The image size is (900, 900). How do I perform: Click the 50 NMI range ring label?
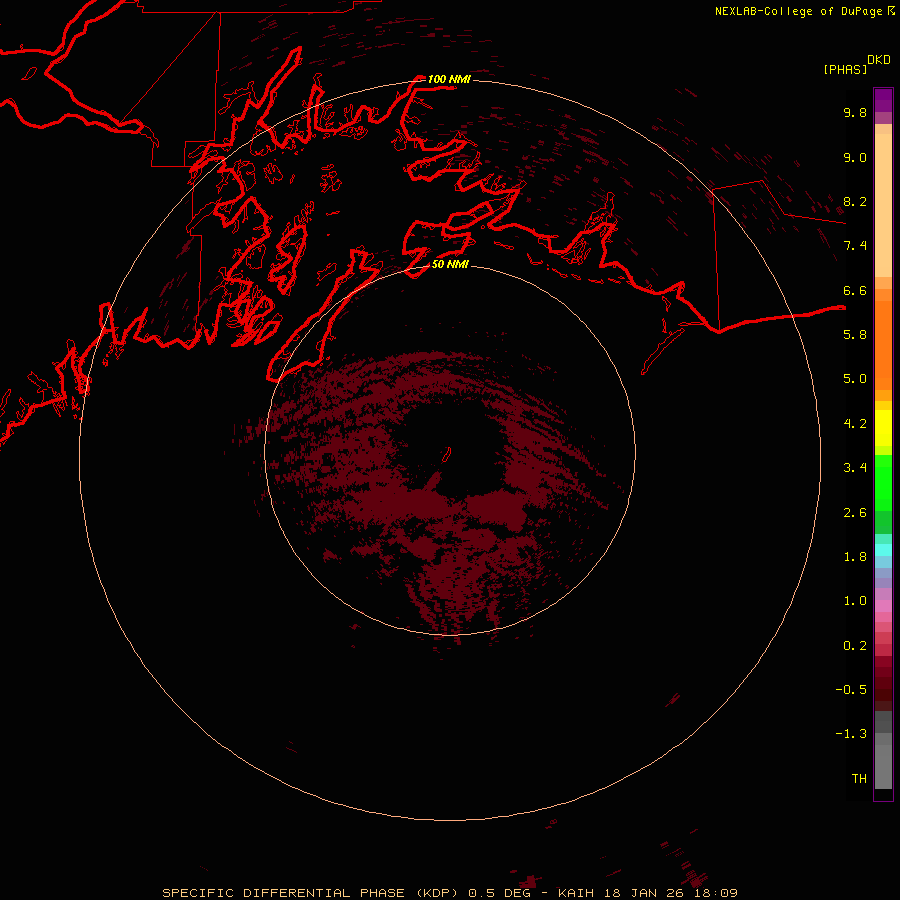[450, 264]
